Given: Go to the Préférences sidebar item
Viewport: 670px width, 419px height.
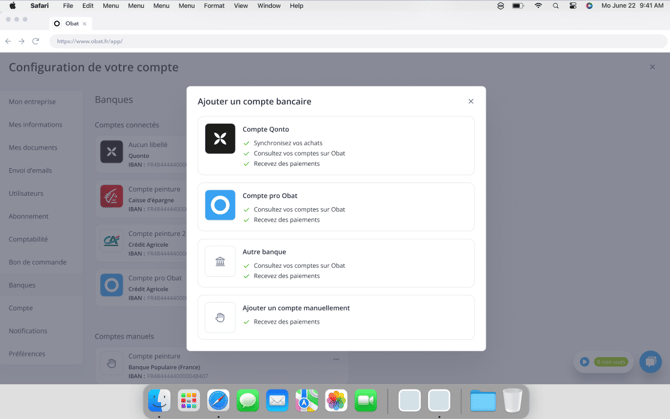Looking at the screenshot, I should [27, 354].
